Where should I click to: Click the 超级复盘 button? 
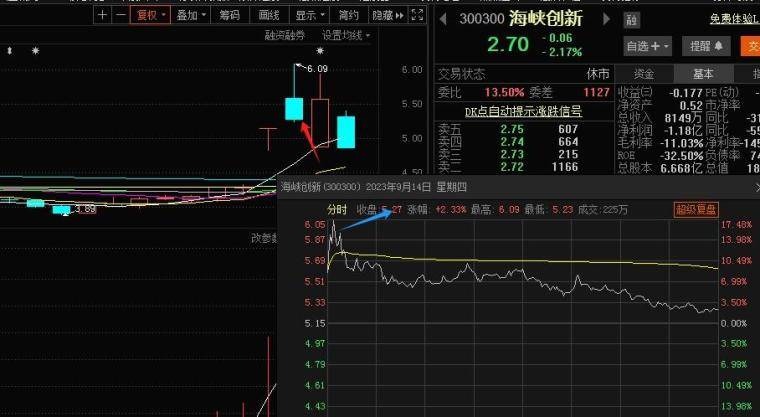point(696,209)
